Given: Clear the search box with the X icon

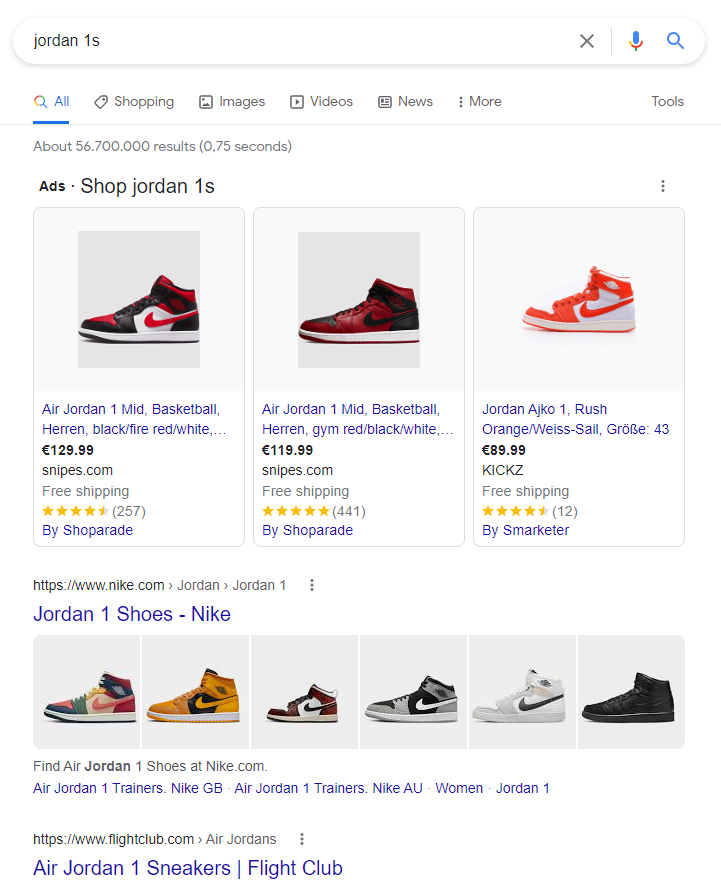Looking at the screenshot, I should [587, 41].
